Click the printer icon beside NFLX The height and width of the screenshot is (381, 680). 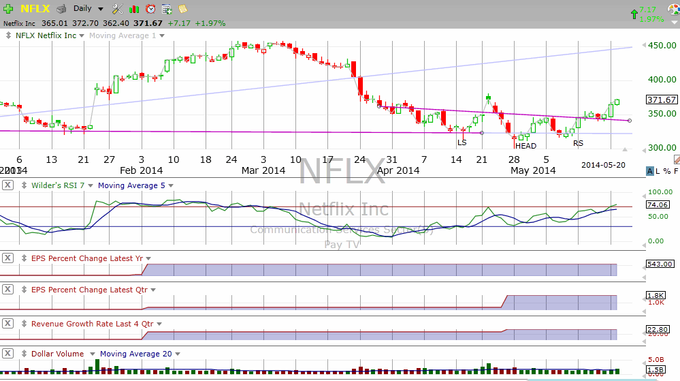tap(62, 8)
